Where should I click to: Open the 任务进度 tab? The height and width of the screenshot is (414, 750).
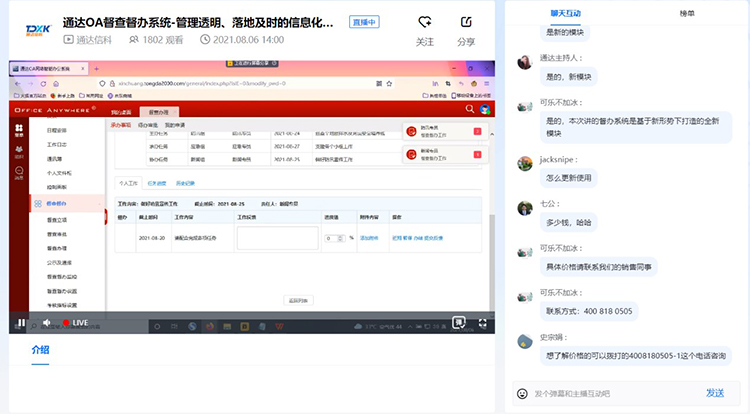(157, 184)
